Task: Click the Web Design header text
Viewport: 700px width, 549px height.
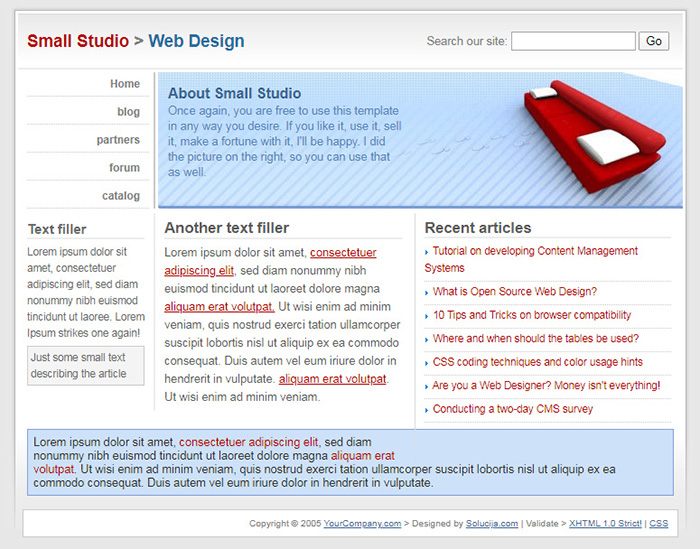Action: click(196, 41)
